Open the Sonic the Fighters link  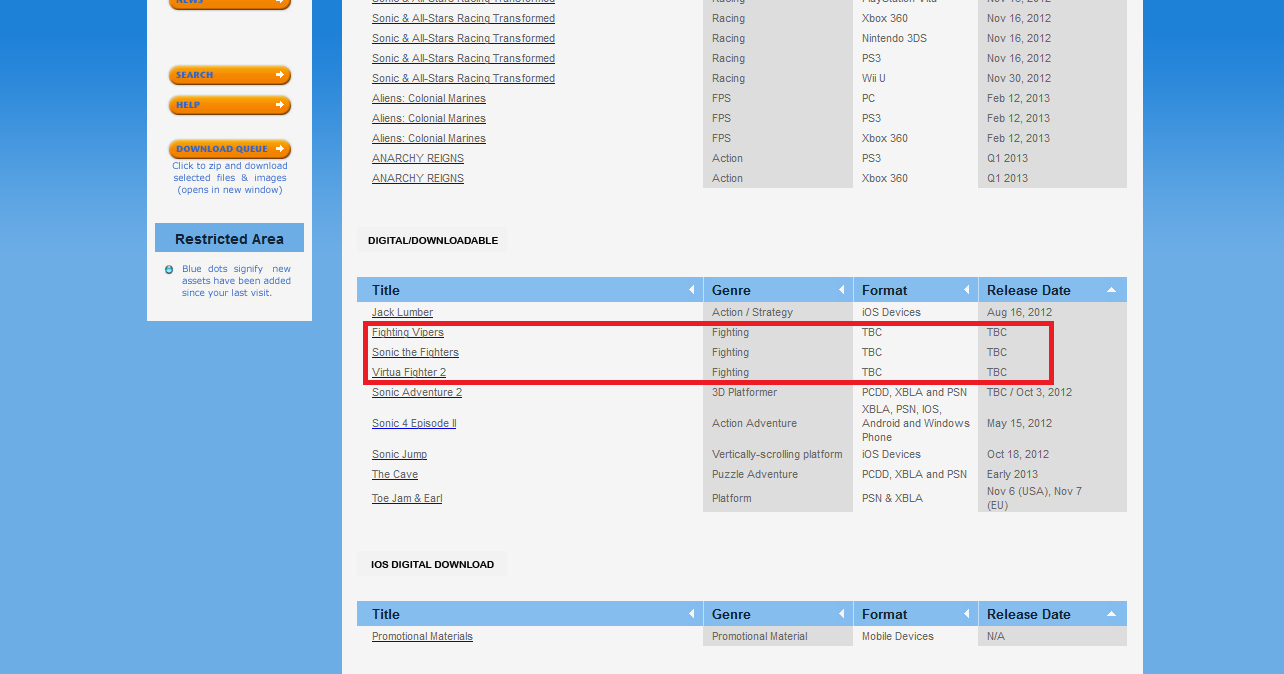click(x=415, y=352)
